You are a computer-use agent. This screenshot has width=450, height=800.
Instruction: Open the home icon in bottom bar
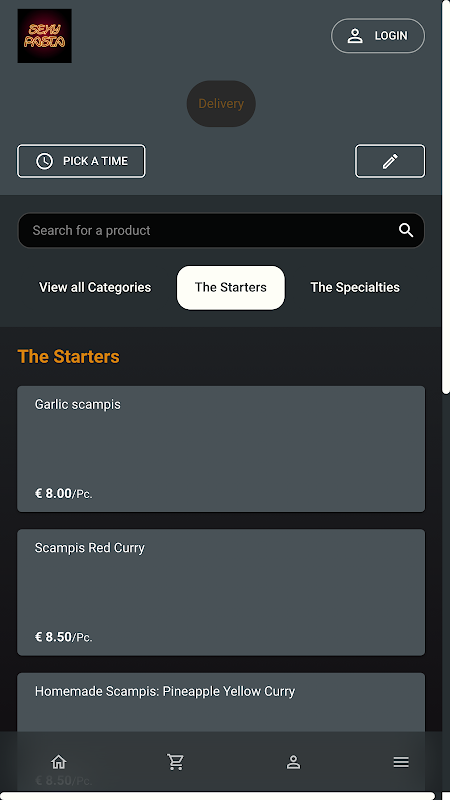(59, 762)
